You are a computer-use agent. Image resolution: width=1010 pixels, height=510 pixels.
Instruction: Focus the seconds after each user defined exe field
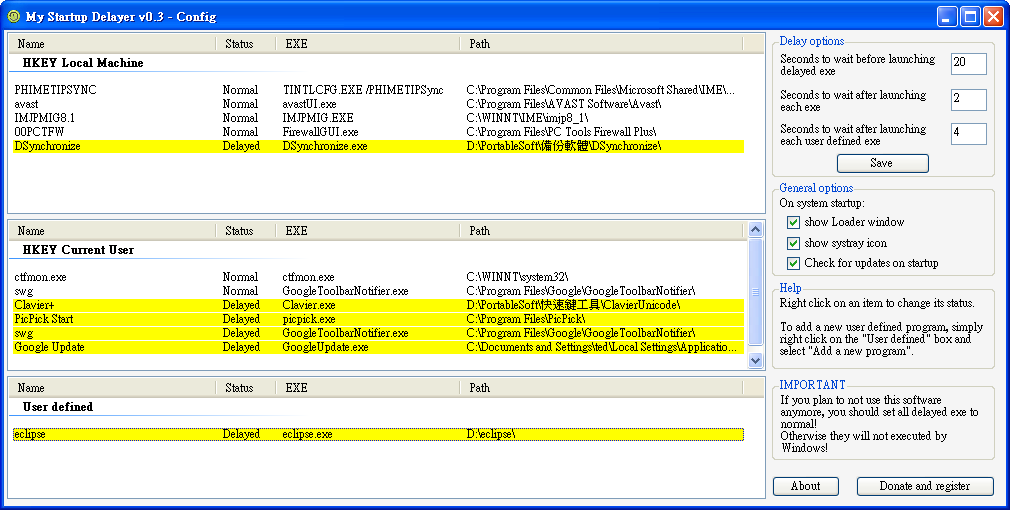pos(969,133)
